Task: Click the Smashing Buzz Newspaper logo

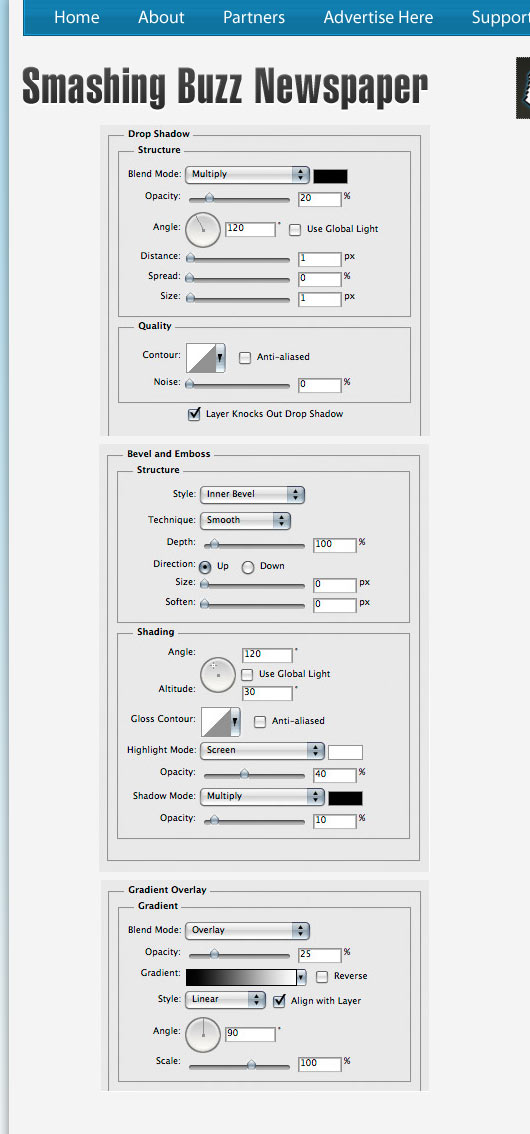Action: 225,88
